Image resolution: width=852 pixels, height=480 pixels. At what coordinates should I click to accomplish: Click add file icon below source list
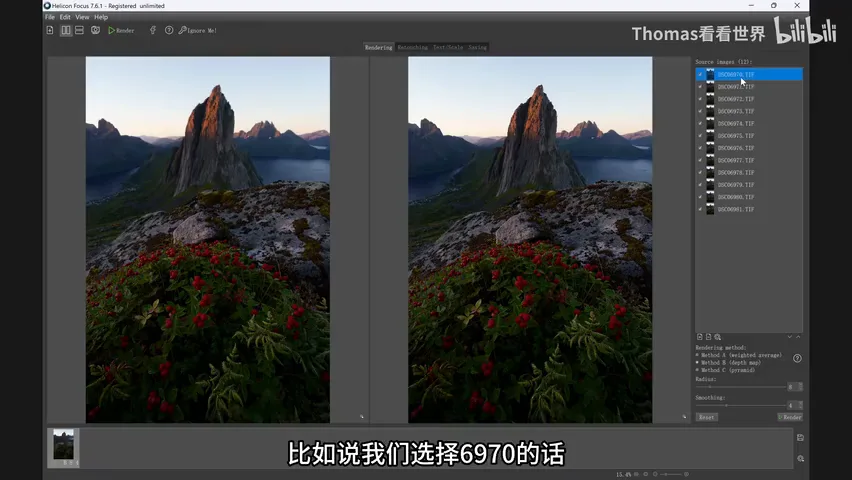(x=700, y=337)
